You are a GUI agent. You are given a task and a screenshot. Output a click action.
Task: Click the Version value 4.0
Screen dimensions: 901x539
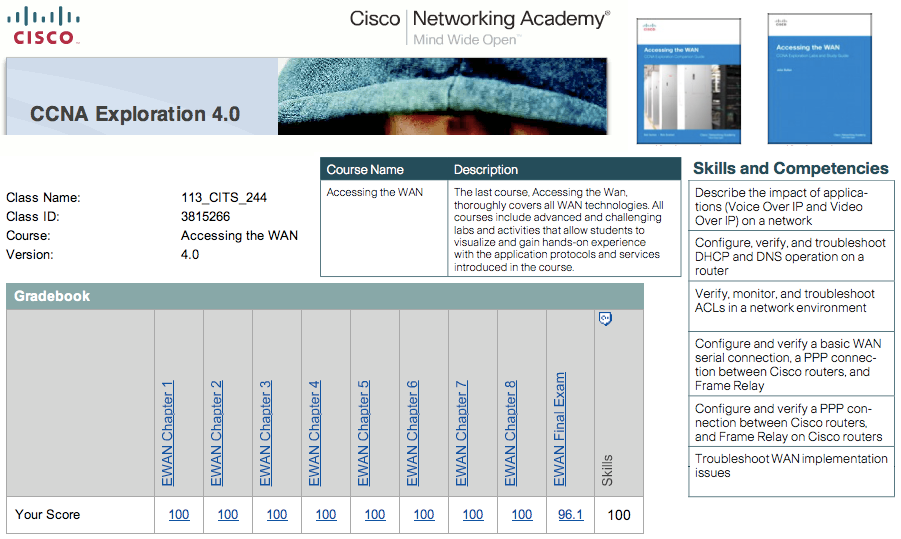[x=190, y=255]
